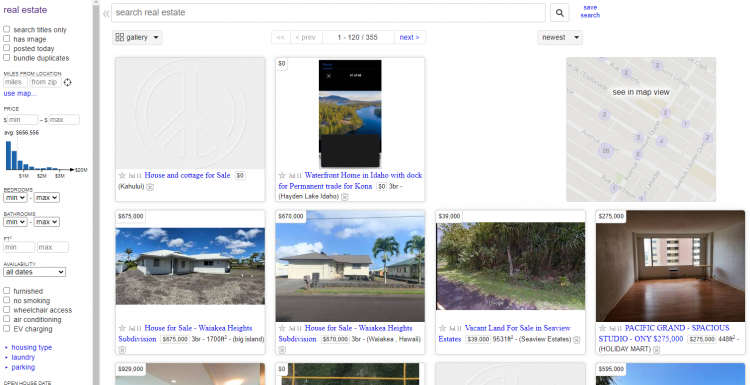This screenshot has width=750, height=385.
Task: Click the previous page button
Action: coord(306,37)
